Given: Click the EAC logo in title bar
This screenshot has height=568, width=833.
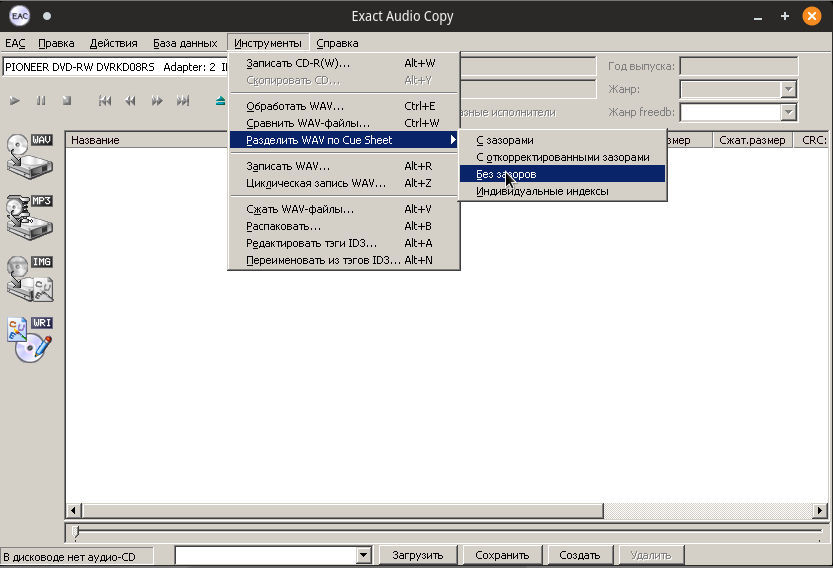Looking at the screenshot, I should click(x=20, y=16).
